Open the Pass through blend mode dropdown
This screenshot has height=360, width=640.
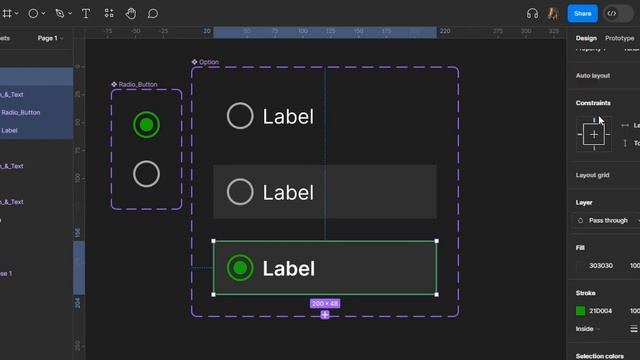point(608,220)
